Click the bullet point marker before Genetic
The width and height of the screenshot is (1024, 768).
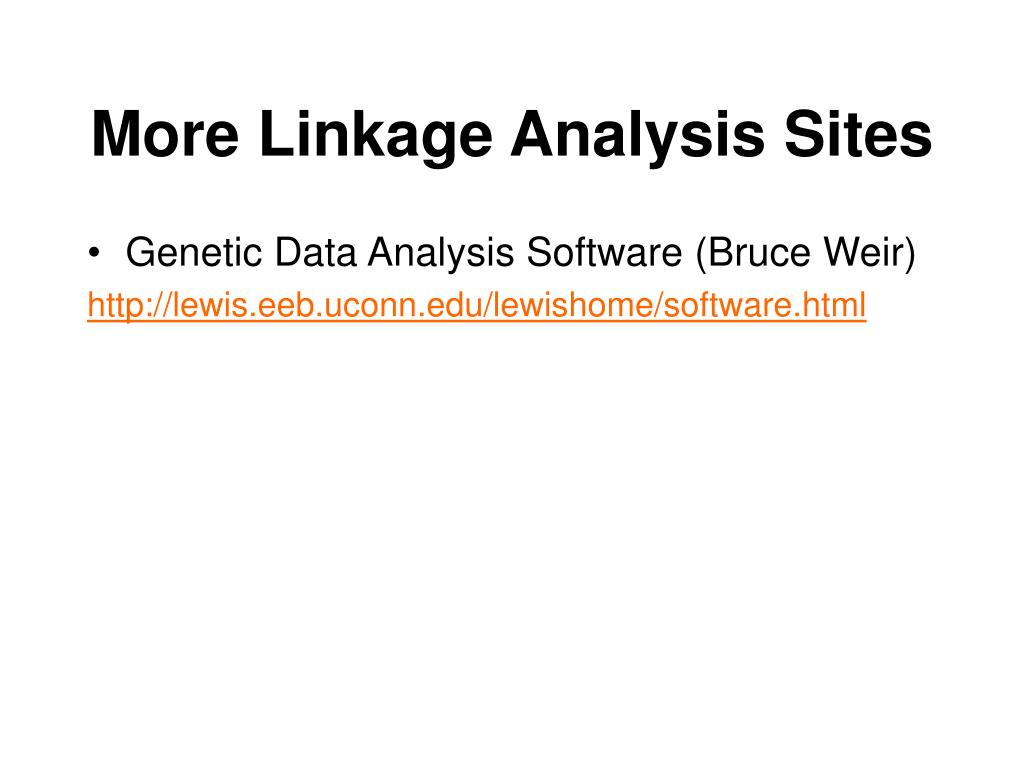pyautogui.click(x=95, y=253)
